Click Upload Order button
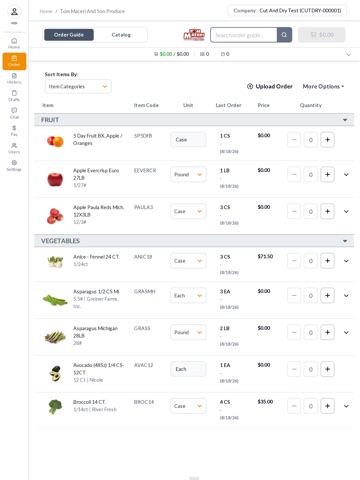360x480 pixels. pos(270,86)
